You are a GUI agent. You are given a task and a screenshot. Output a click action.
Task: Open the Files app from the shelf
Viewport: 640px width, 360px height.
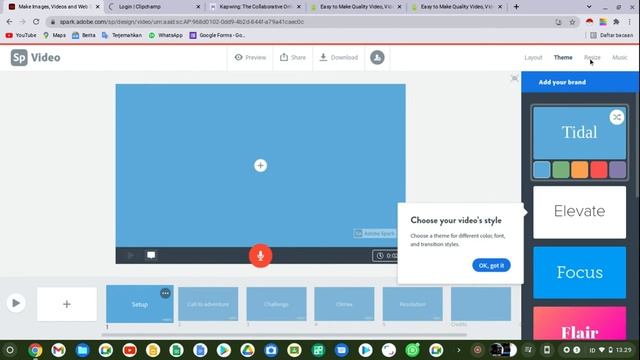click(x=82, y=350)
